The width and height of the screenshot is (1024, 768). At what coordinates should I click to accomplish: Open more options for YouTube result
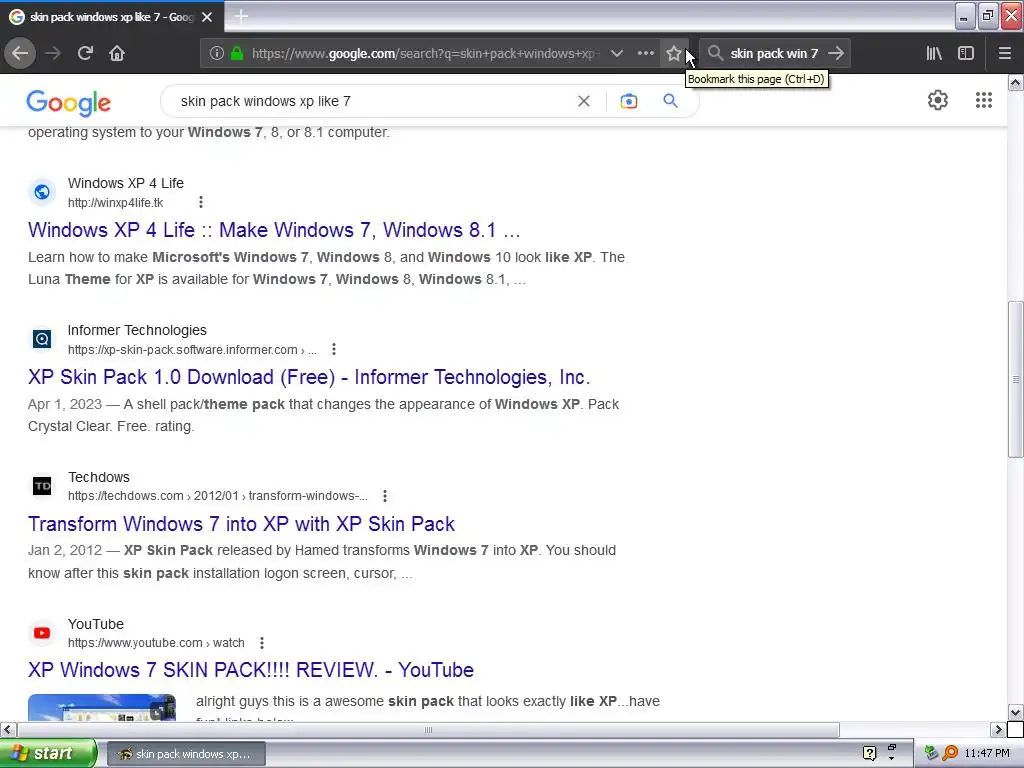[262, 643]
